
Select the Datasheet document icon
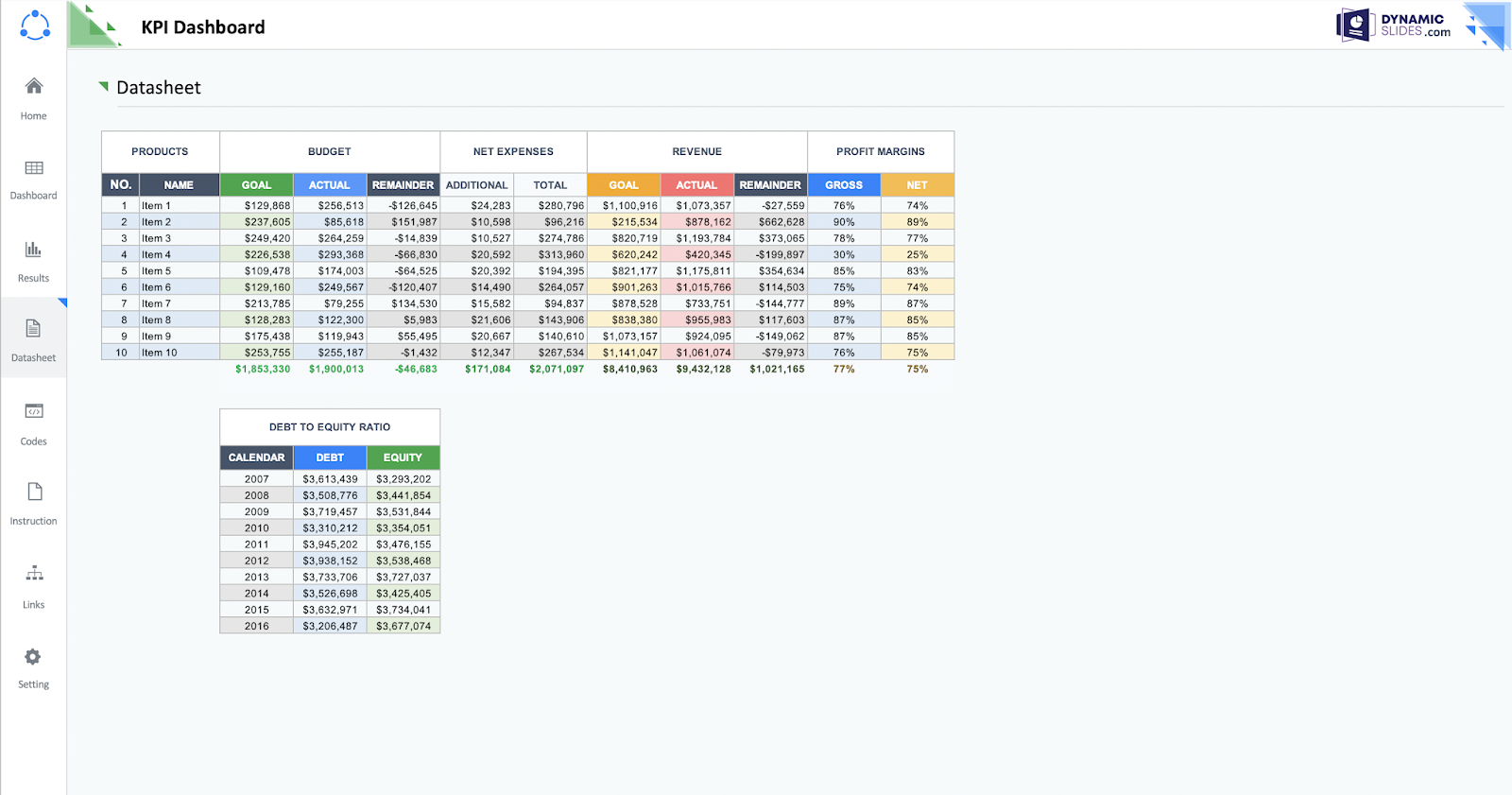(x=33, y=328)
